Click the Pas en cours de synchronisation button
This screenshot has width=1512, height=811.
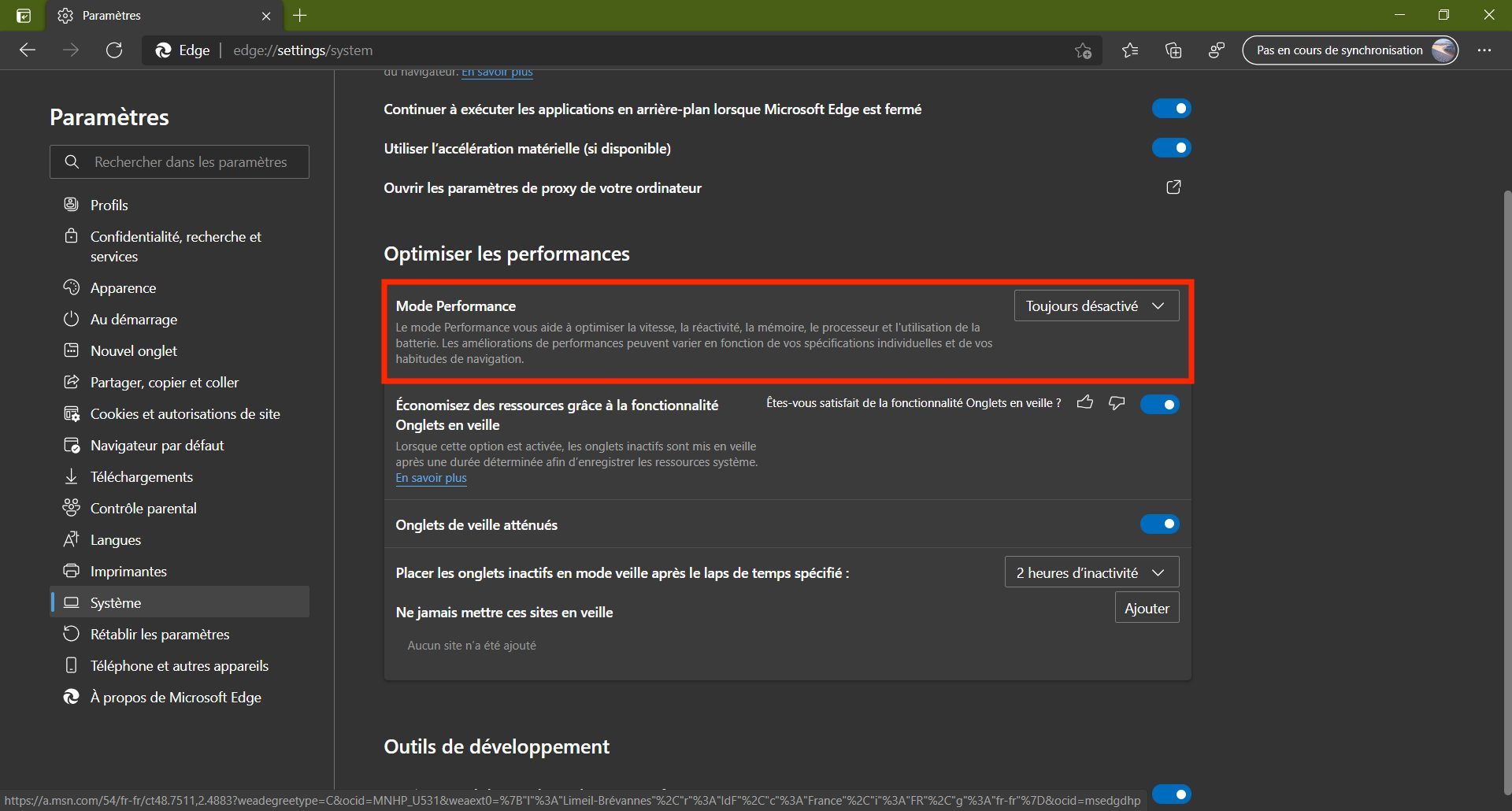[x=1350, y=50]
